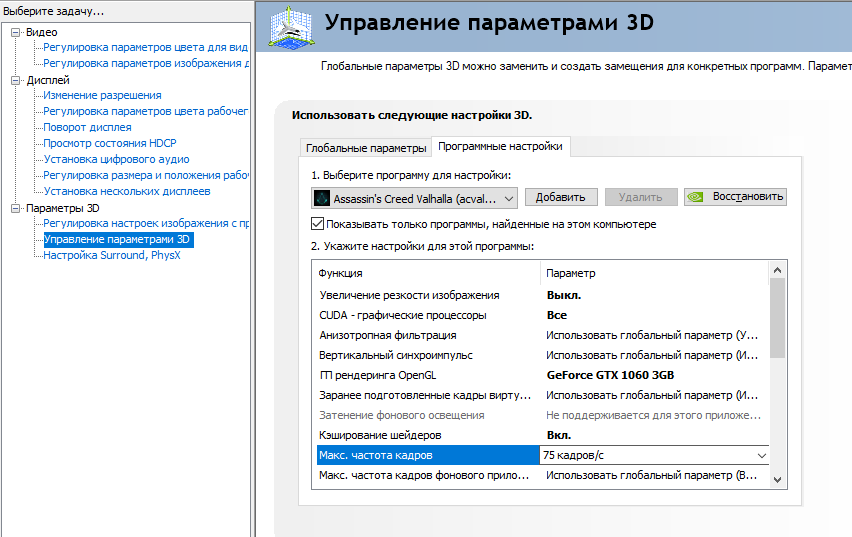Click the settings list scrollbar thumb
The image size is (852, 537).
tap(777, 318)
